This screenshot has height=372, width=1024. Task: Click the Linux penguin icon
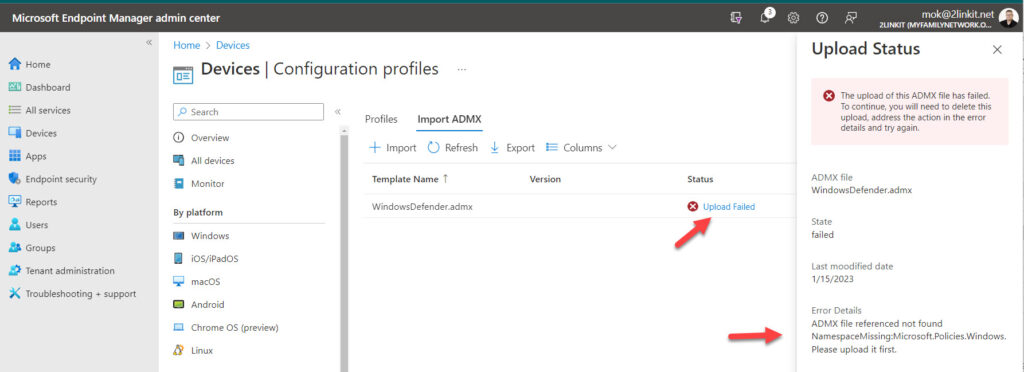(x=178, y=350)
